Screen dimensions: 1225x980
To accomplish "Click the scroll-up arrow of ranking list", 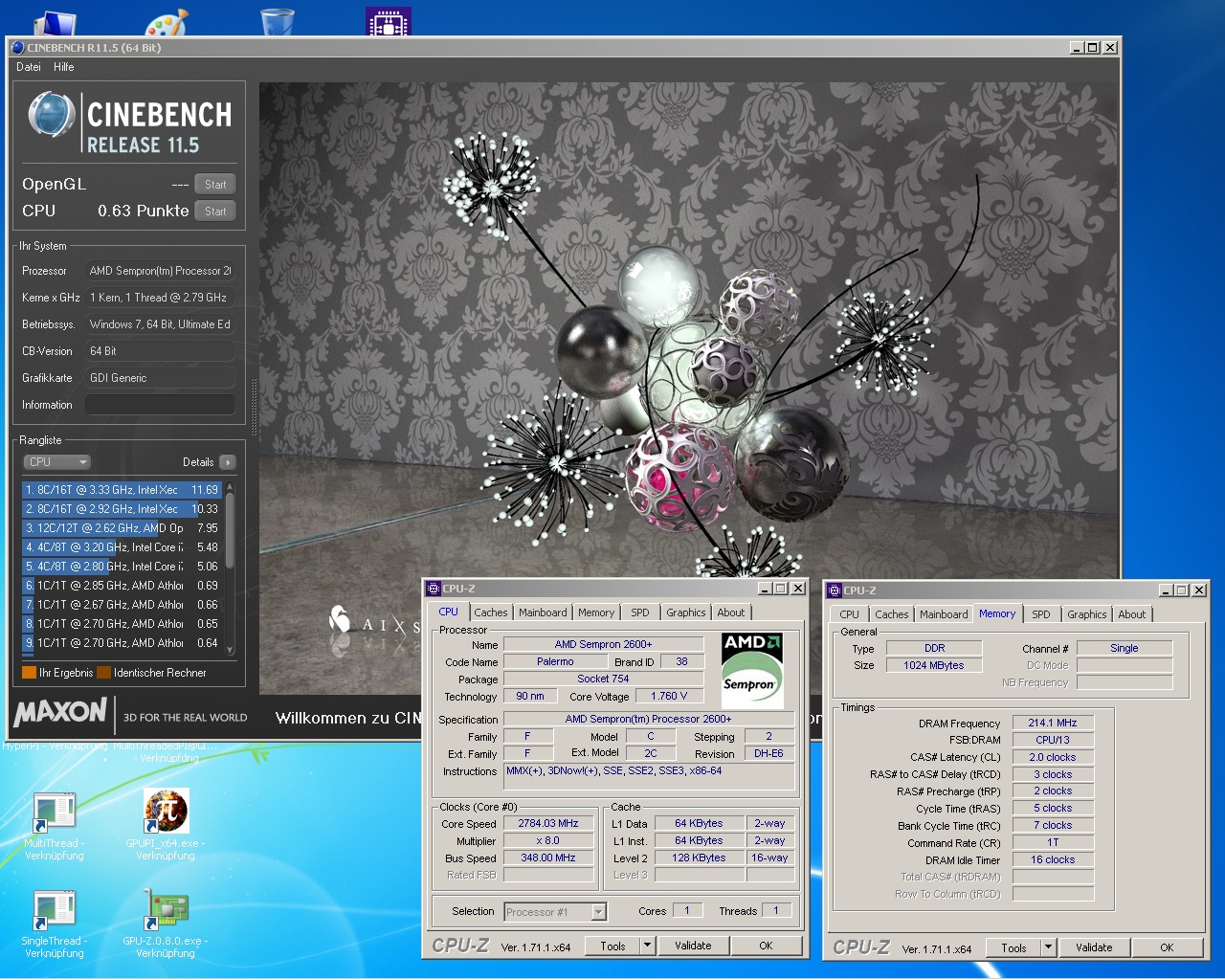I will click(230, 488).
